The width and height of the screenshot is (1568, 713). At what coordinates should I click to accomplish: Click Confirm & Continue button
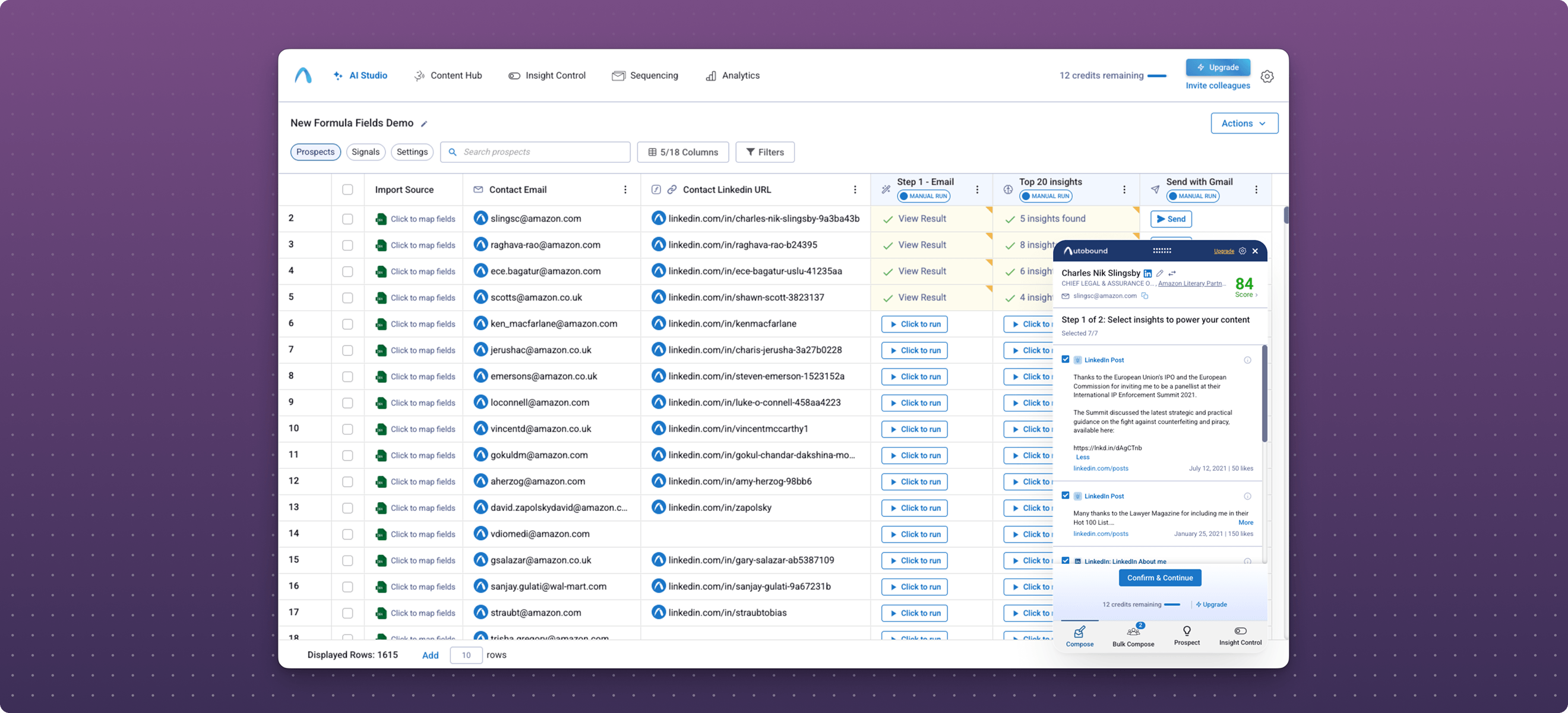point(1160,579)
